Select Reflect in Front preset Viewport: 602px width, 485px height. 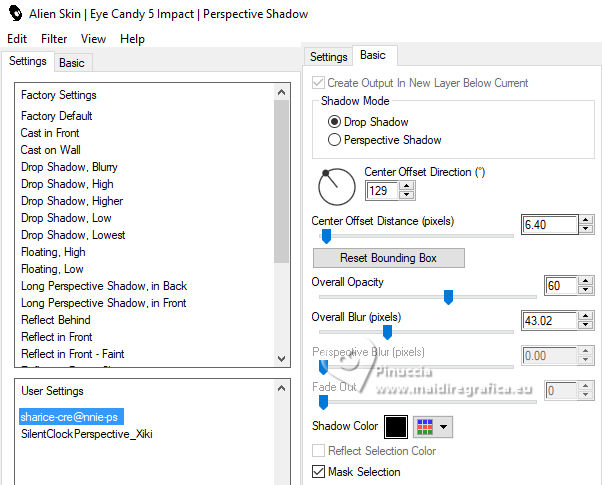click(x=57, y=337)
